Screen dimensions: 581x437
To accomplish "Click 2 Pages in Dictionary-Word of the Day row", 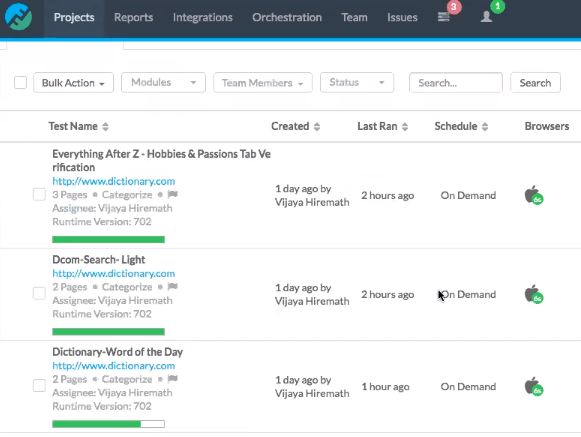I will point(70,379).
